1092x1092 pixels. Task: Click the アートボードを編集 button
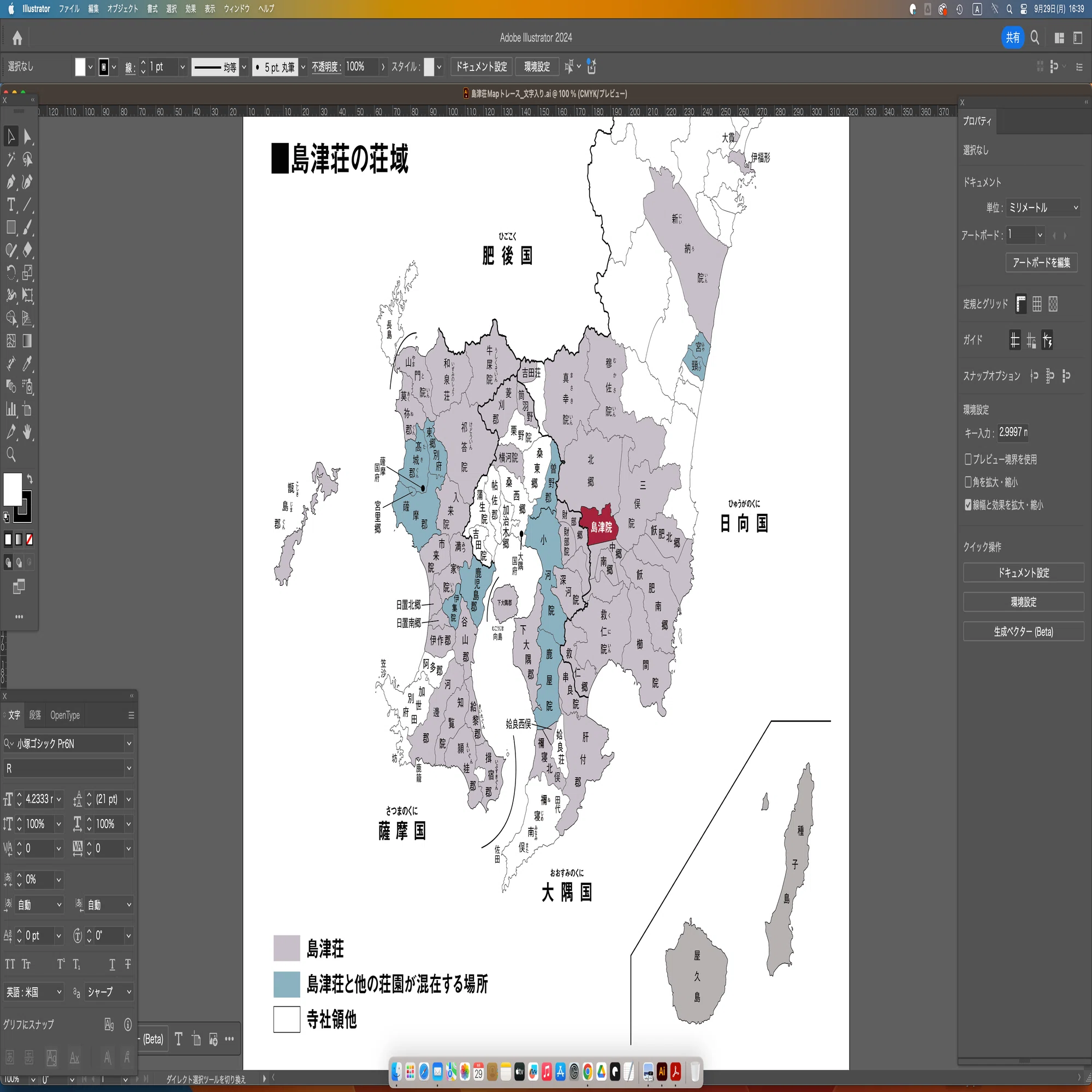1041,262
